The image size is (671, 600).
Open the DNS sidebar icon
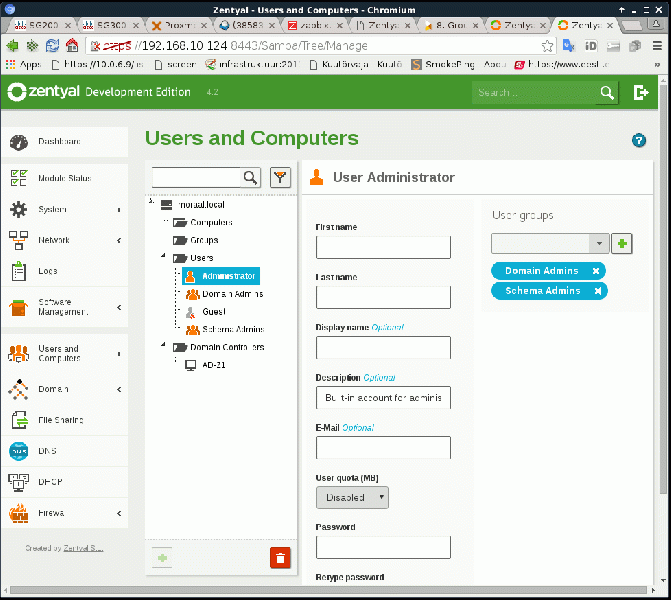pos(18,451)
